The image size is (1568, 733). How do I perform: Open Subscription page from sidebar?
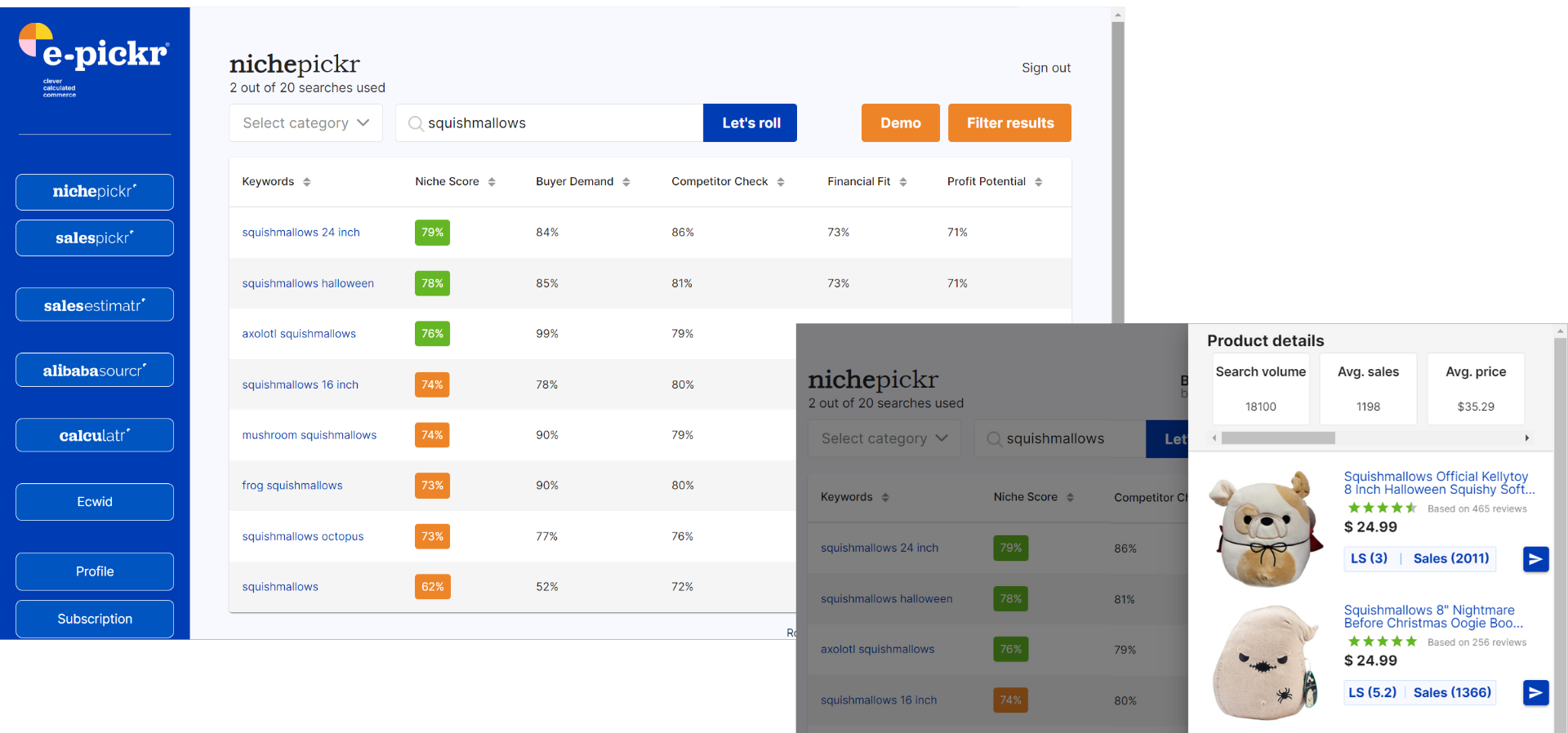click(95, 619)
